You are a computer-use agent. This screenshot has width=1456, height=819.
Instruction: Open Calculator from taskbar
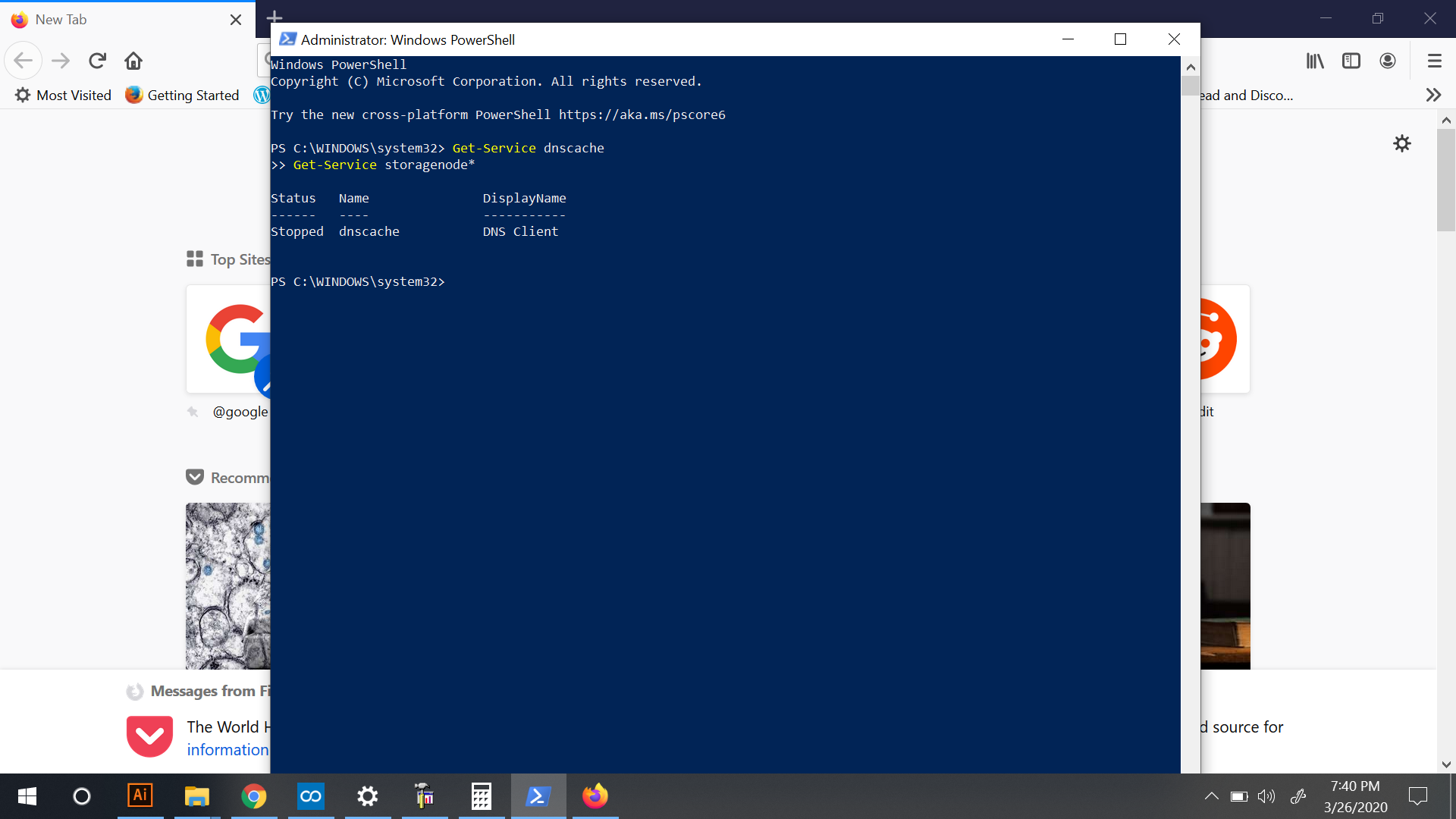481,795
